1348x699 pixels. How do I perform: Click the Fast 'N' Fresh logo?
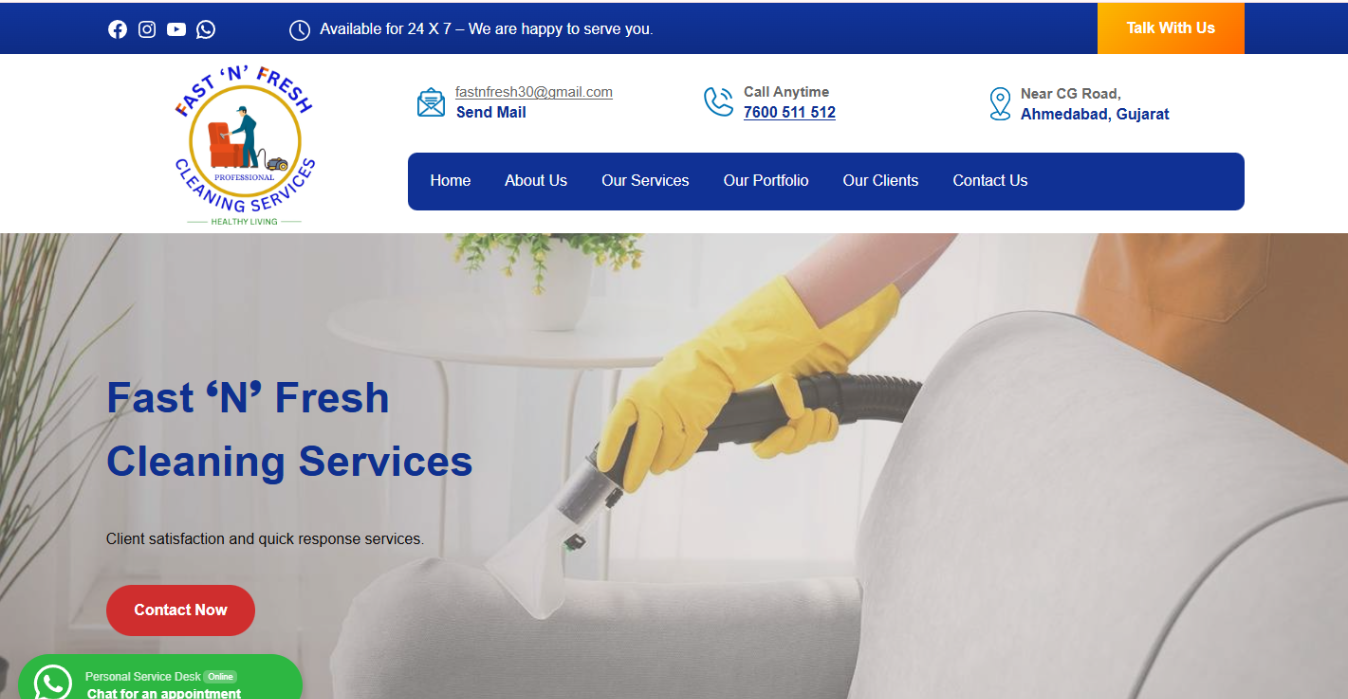click(245, 145)
